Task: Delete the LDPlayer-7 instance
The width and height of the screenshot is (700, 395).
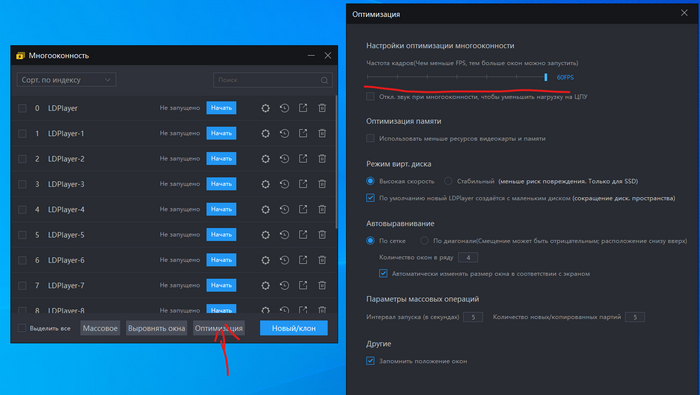Action: [x=322, y=285]
